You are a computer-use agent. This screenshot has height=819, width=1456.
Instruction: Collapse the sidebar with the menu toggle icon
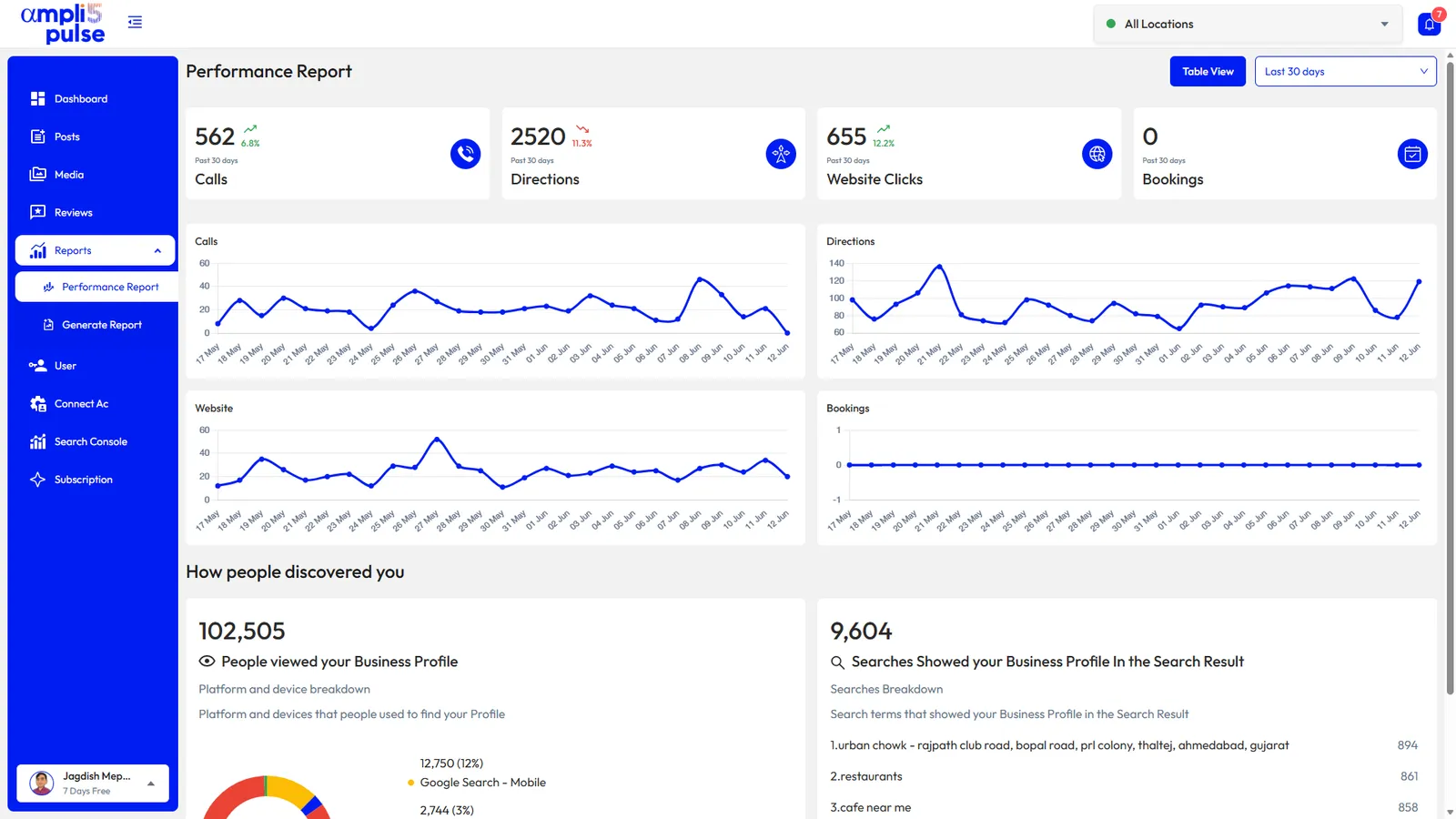pyautogui.click(x=135, y=22)
